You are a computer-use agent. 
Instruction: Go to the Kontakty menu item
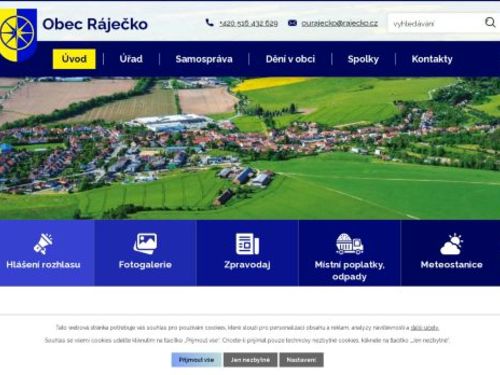tap(432, 59)
